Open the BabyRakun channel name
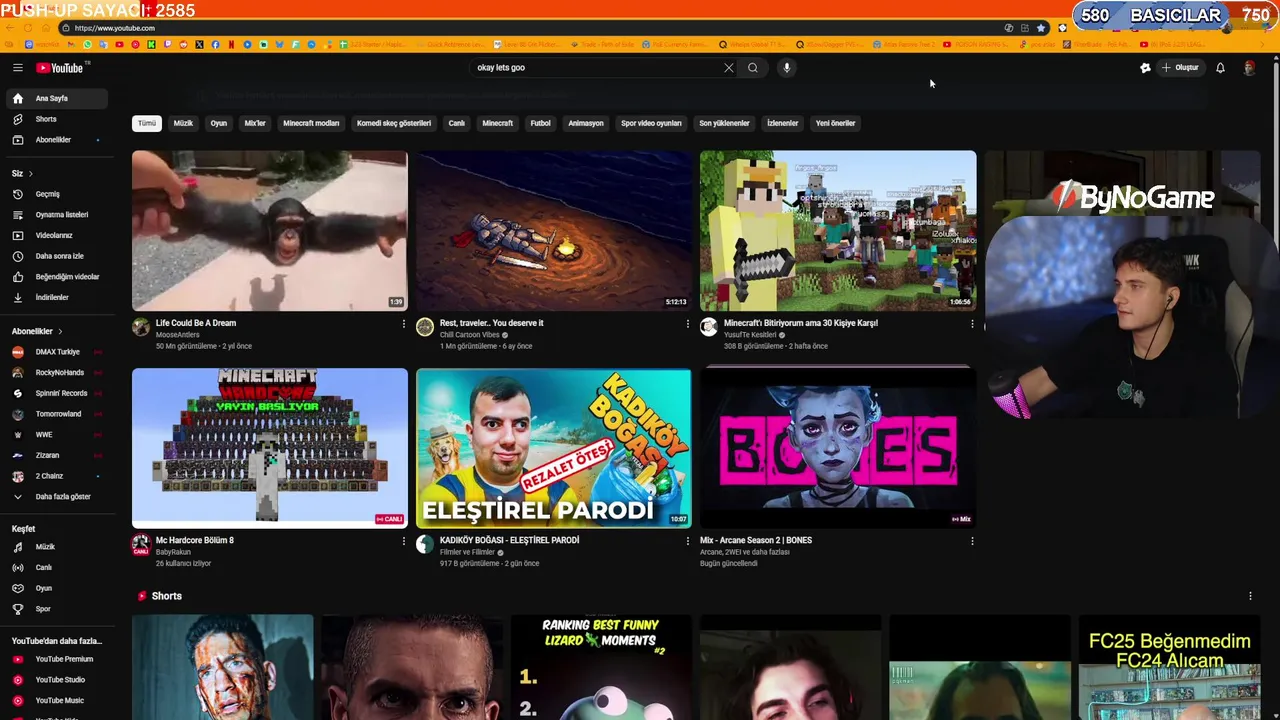Screen dimensions: 1280x720 click(173, 552)
